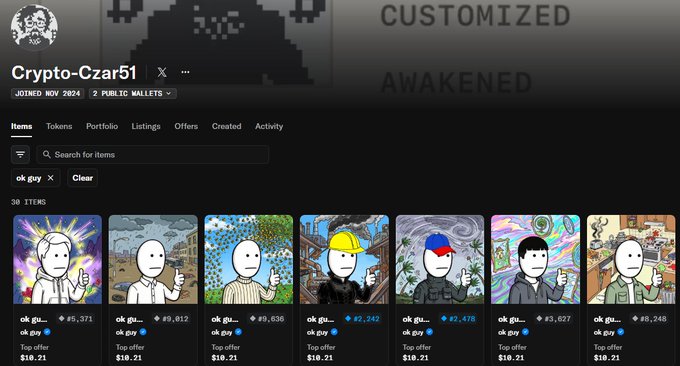The height and width of the screenshot is (366, 680).
Task: Click rarity rank badge #3,627
Action: [554, 319]
